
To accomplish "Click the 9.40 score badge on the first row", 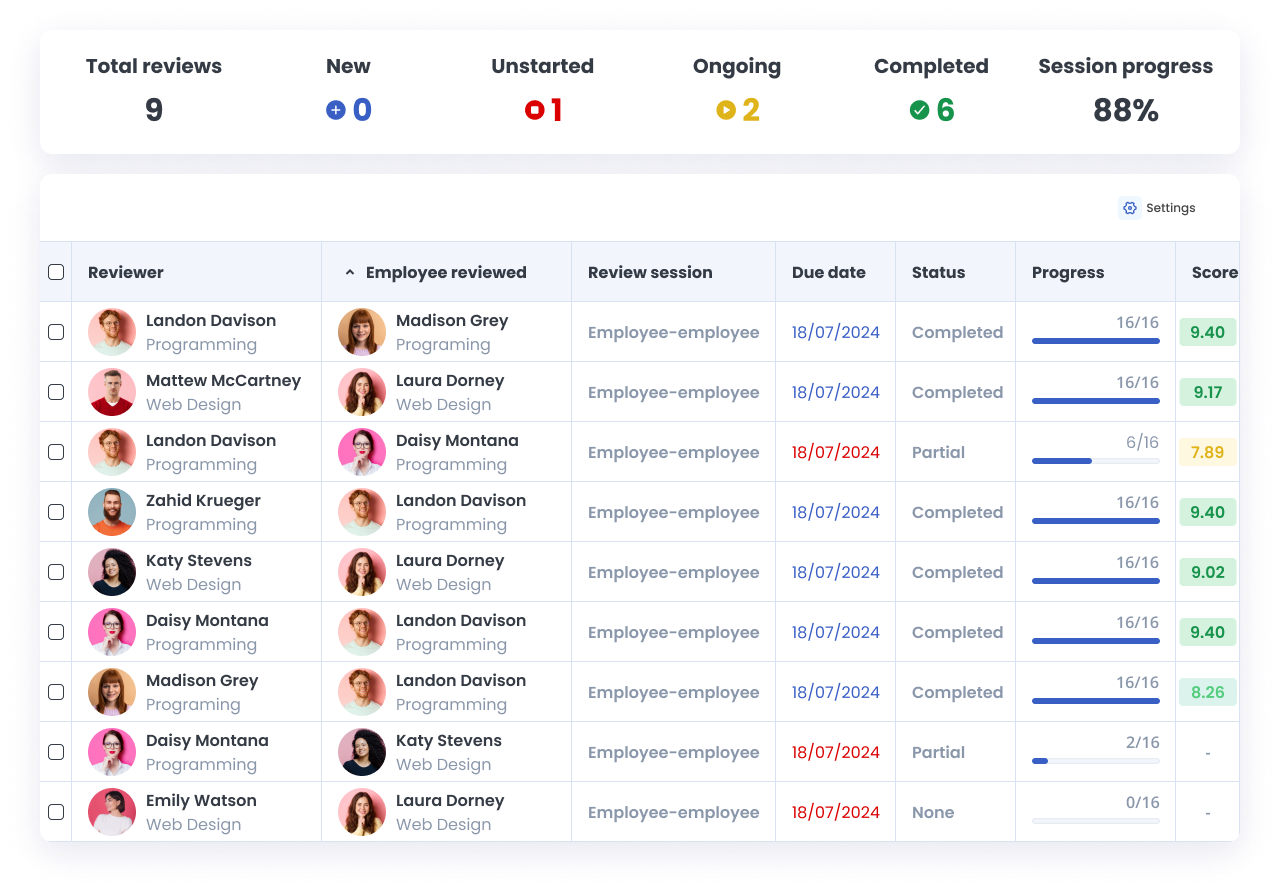I will [x=1207, y=331].
